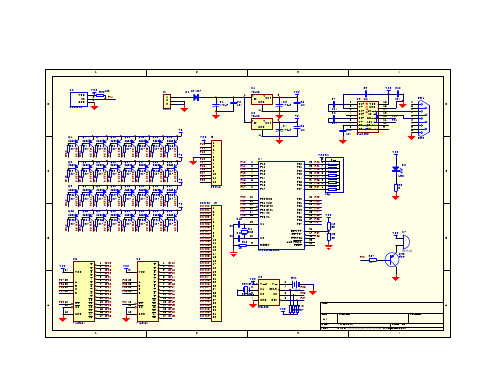495x383 pixels.
Task: Select the upper voltage regulator block
Action: click(x=262, y=99)
